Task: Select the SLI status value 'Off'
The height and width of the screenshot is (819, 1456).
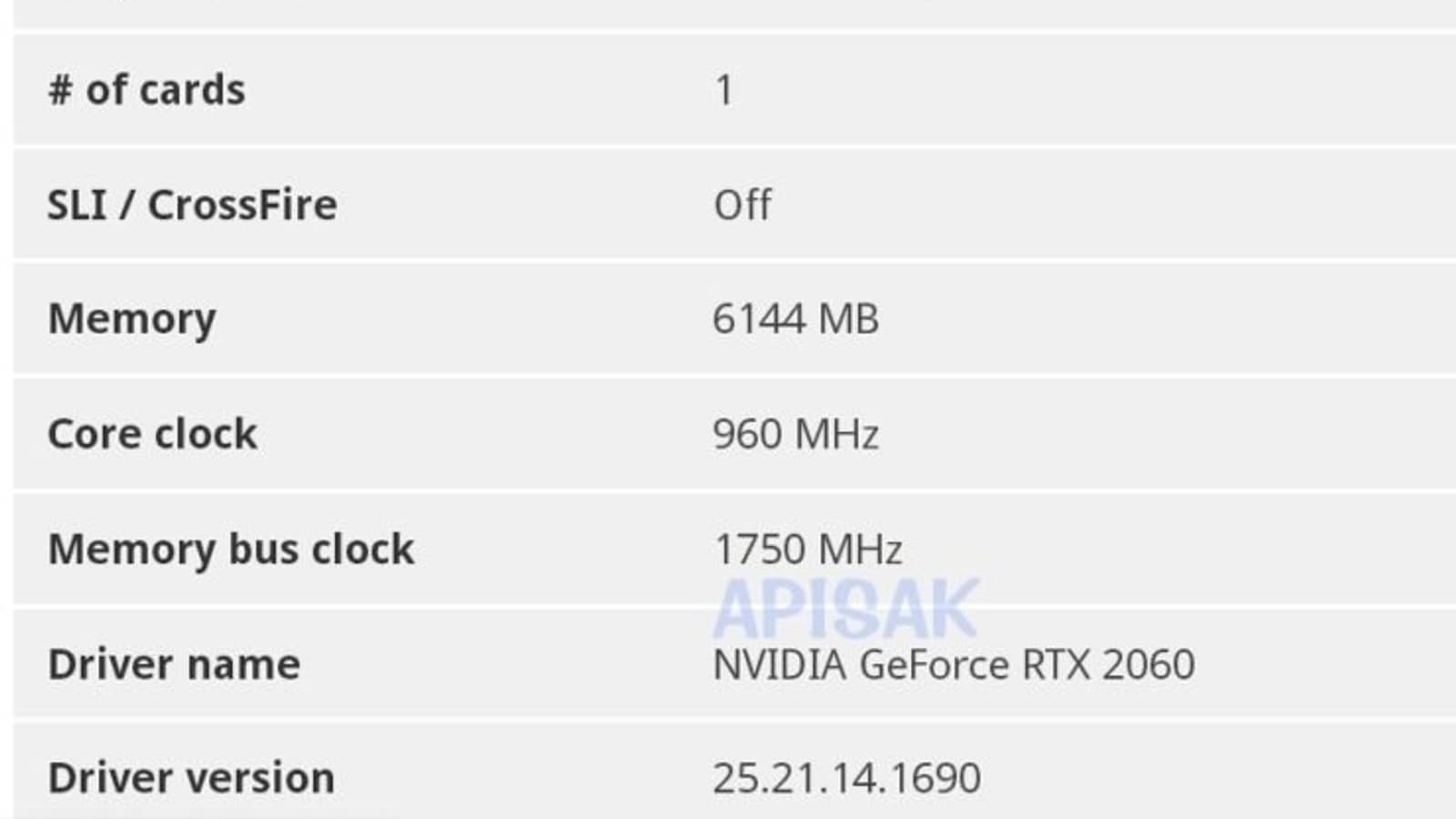Action: 743,205
